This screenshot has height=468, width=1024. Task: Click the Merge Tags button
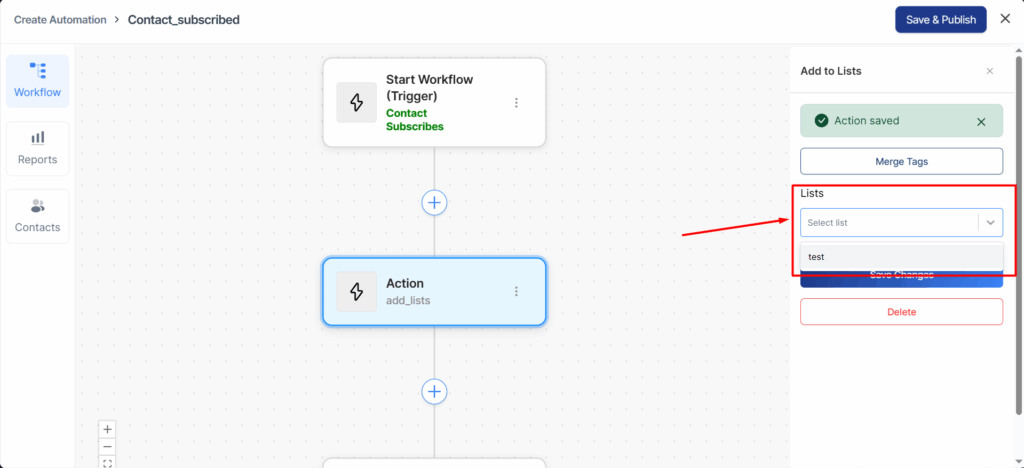coord(901,161)
